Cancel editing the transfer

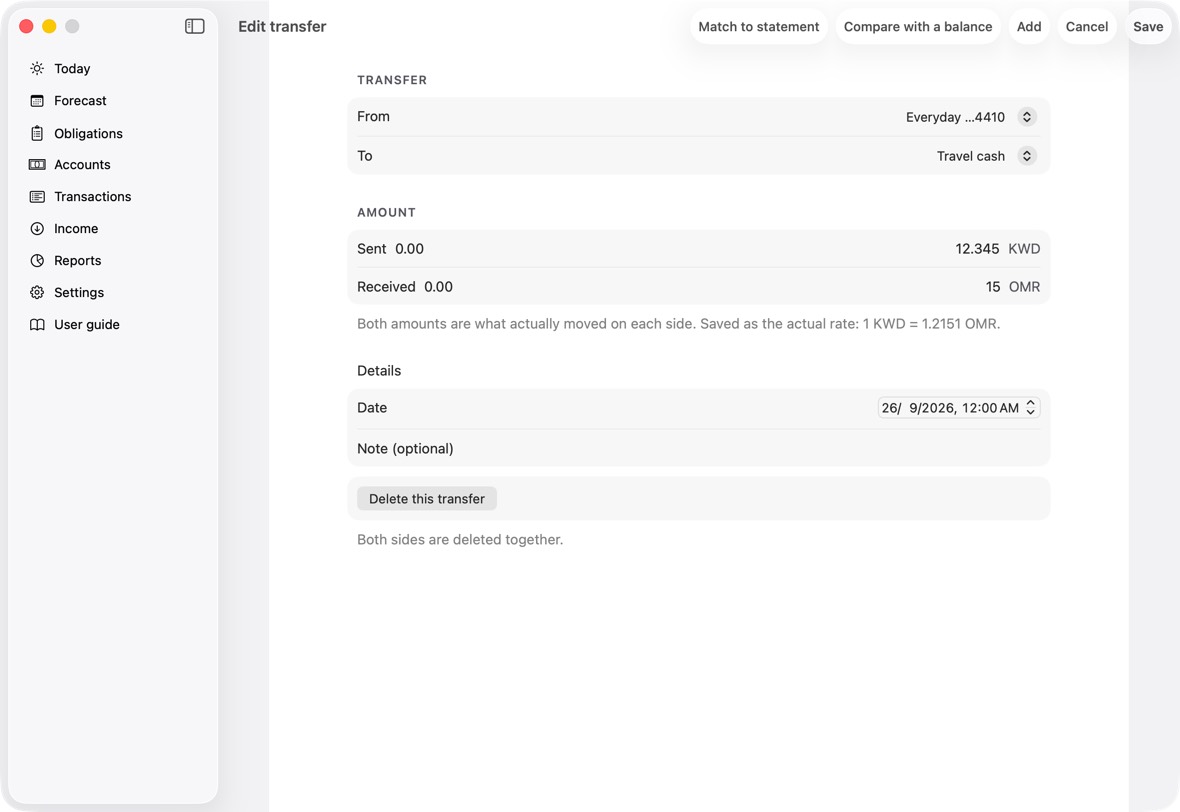(1087, 26)
